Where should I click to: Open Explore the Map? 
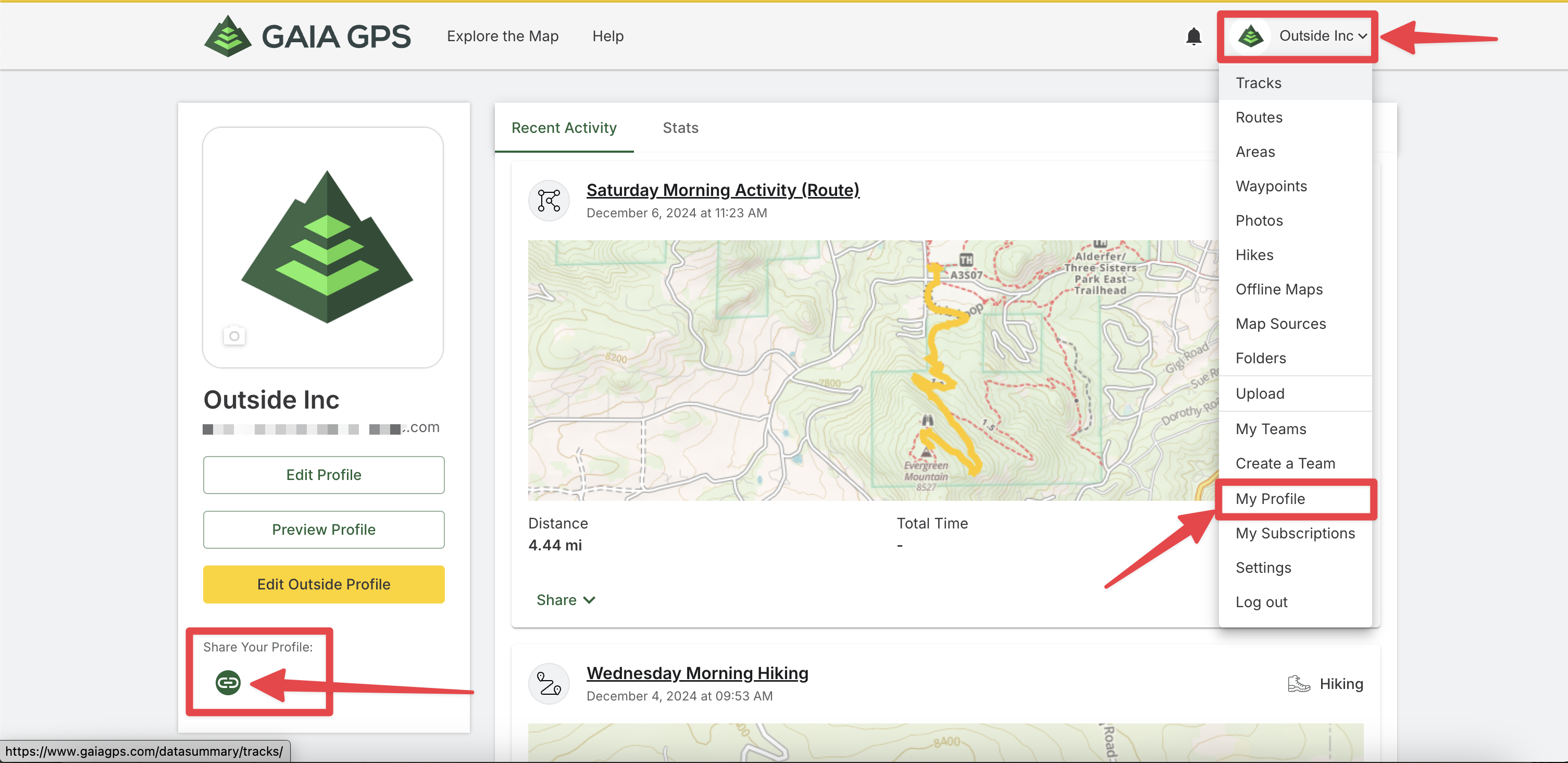coord(502,36)
